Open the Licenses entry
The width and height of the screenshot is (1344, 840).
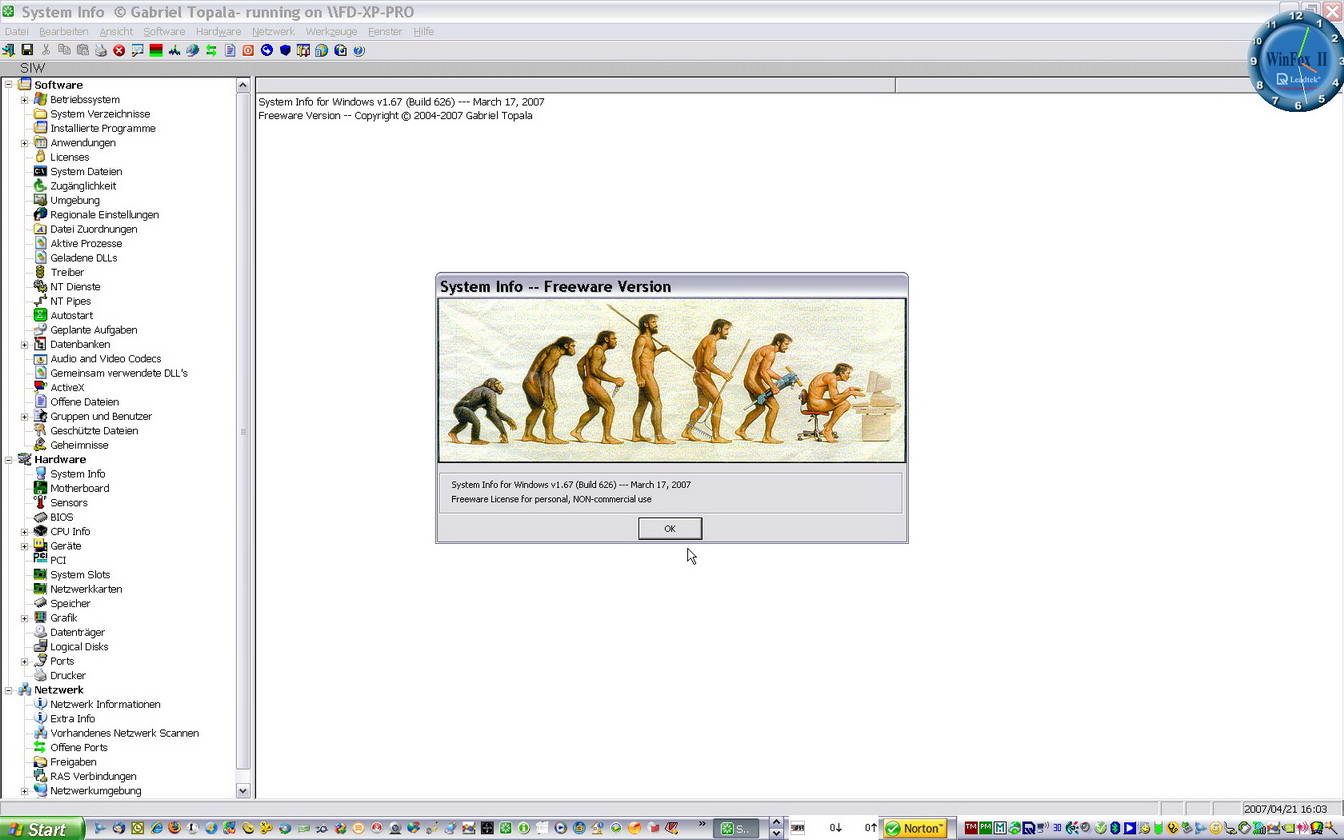pos(70,157)
